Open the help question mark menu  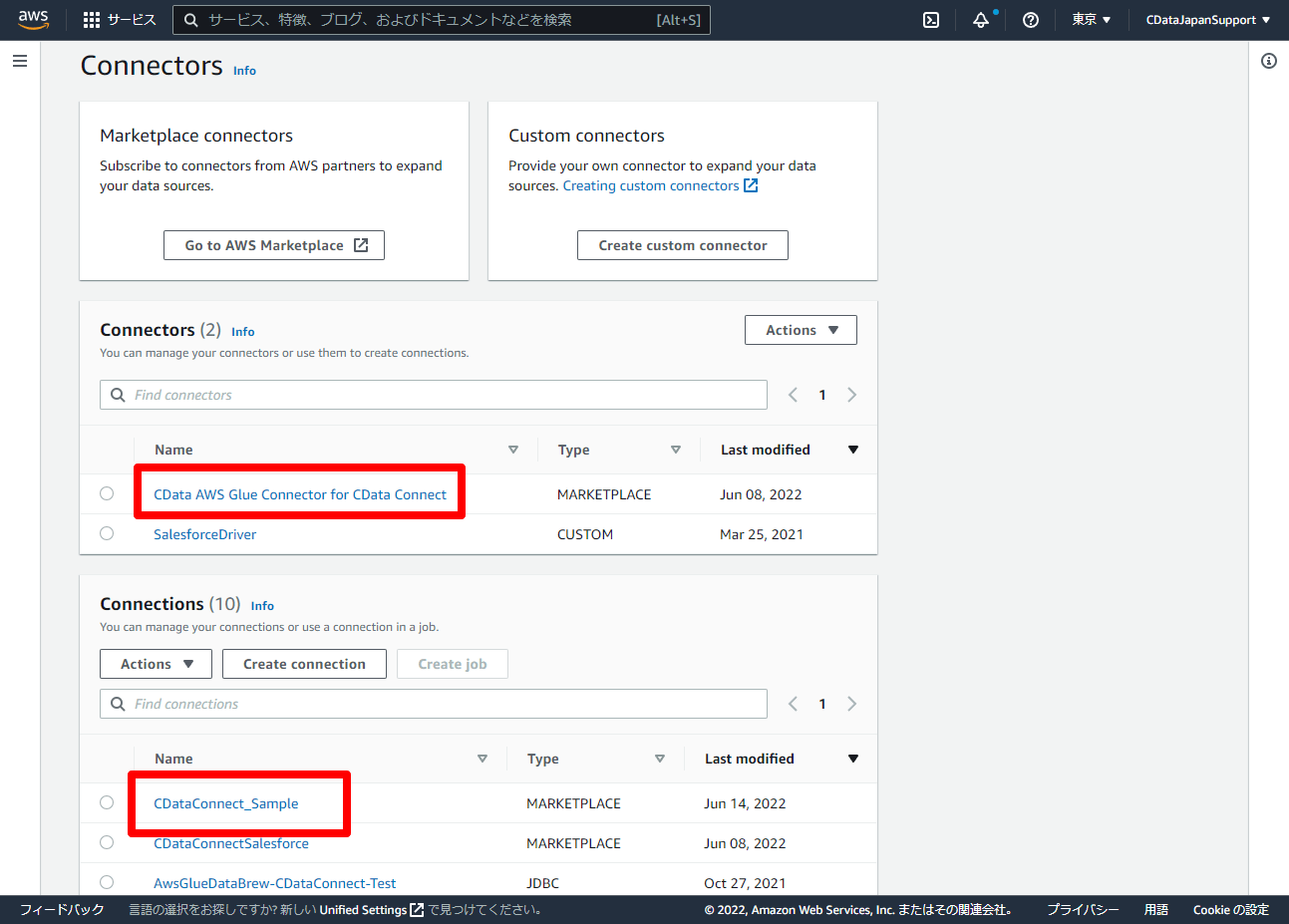(1031, 20)
